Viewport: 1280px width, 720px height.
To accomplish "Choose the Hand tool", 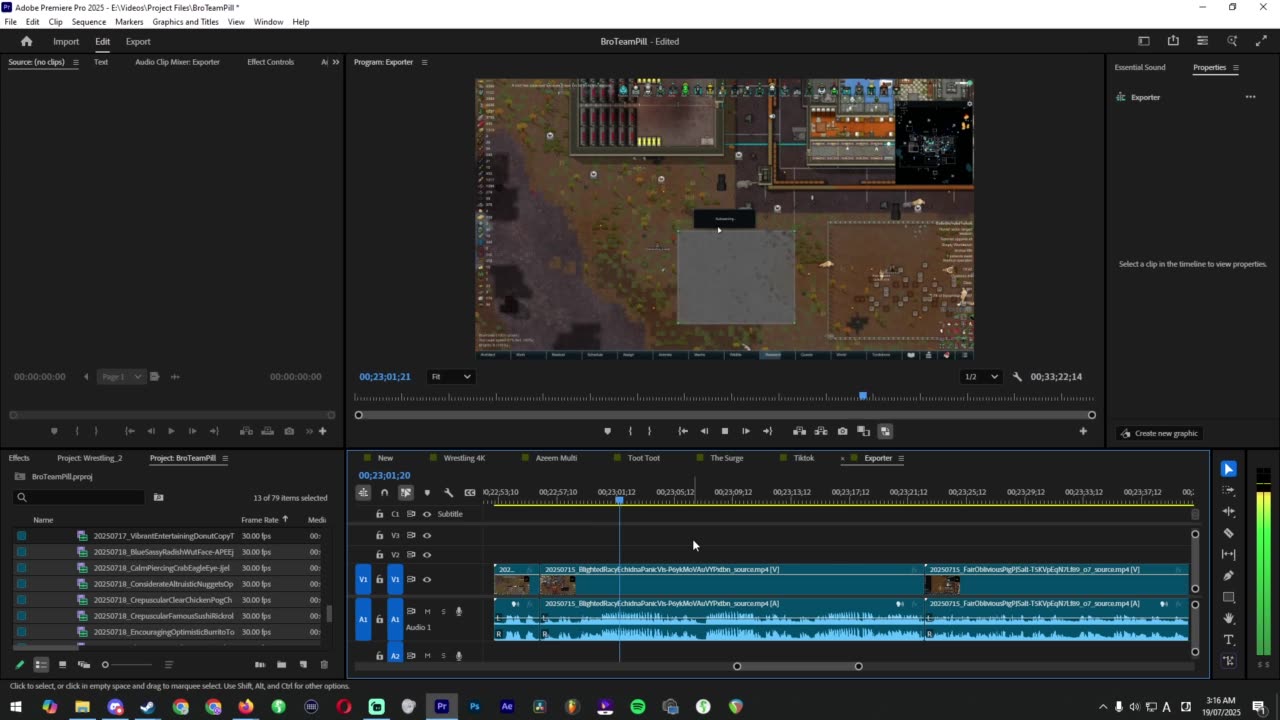I will pos(1229,619).
